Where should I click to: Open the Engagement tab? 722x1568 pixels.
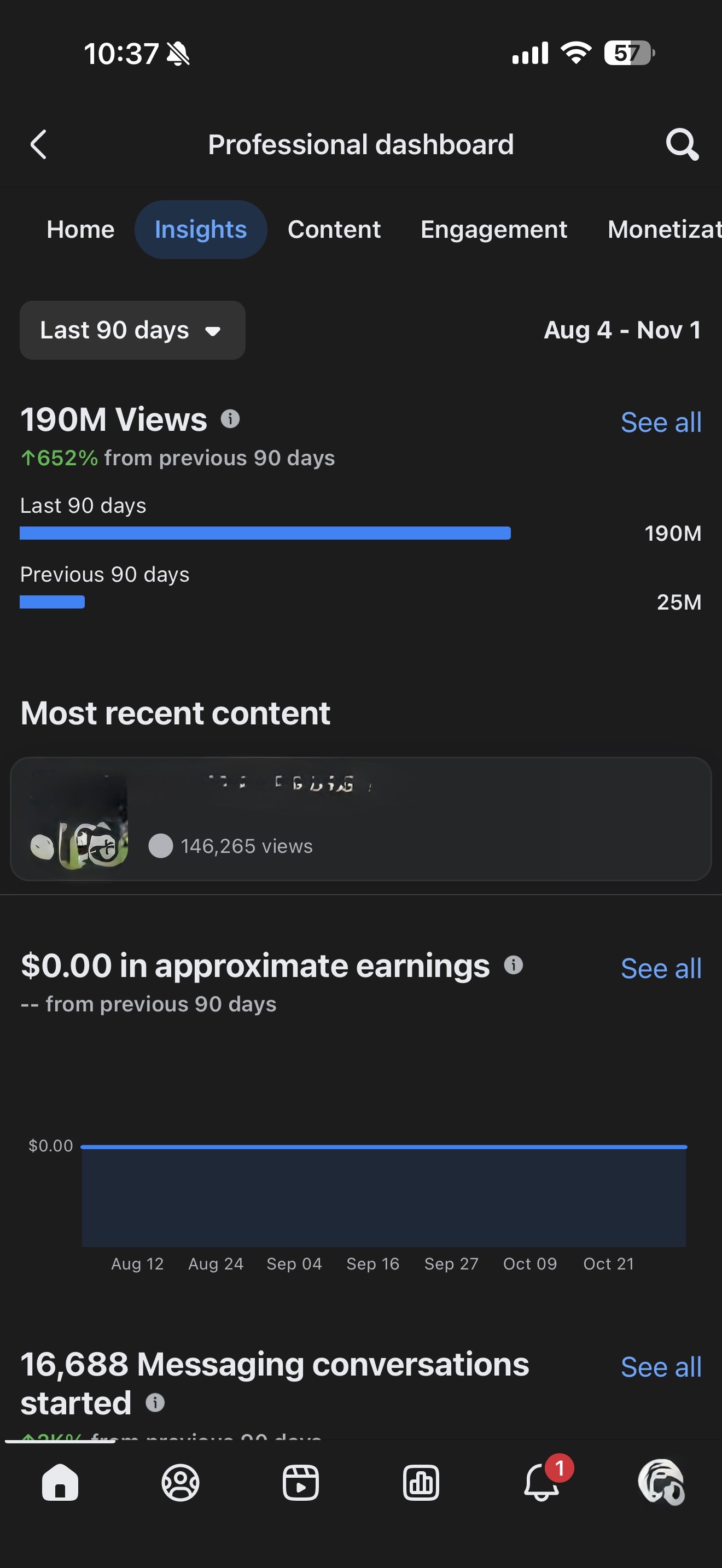(494, 230)
